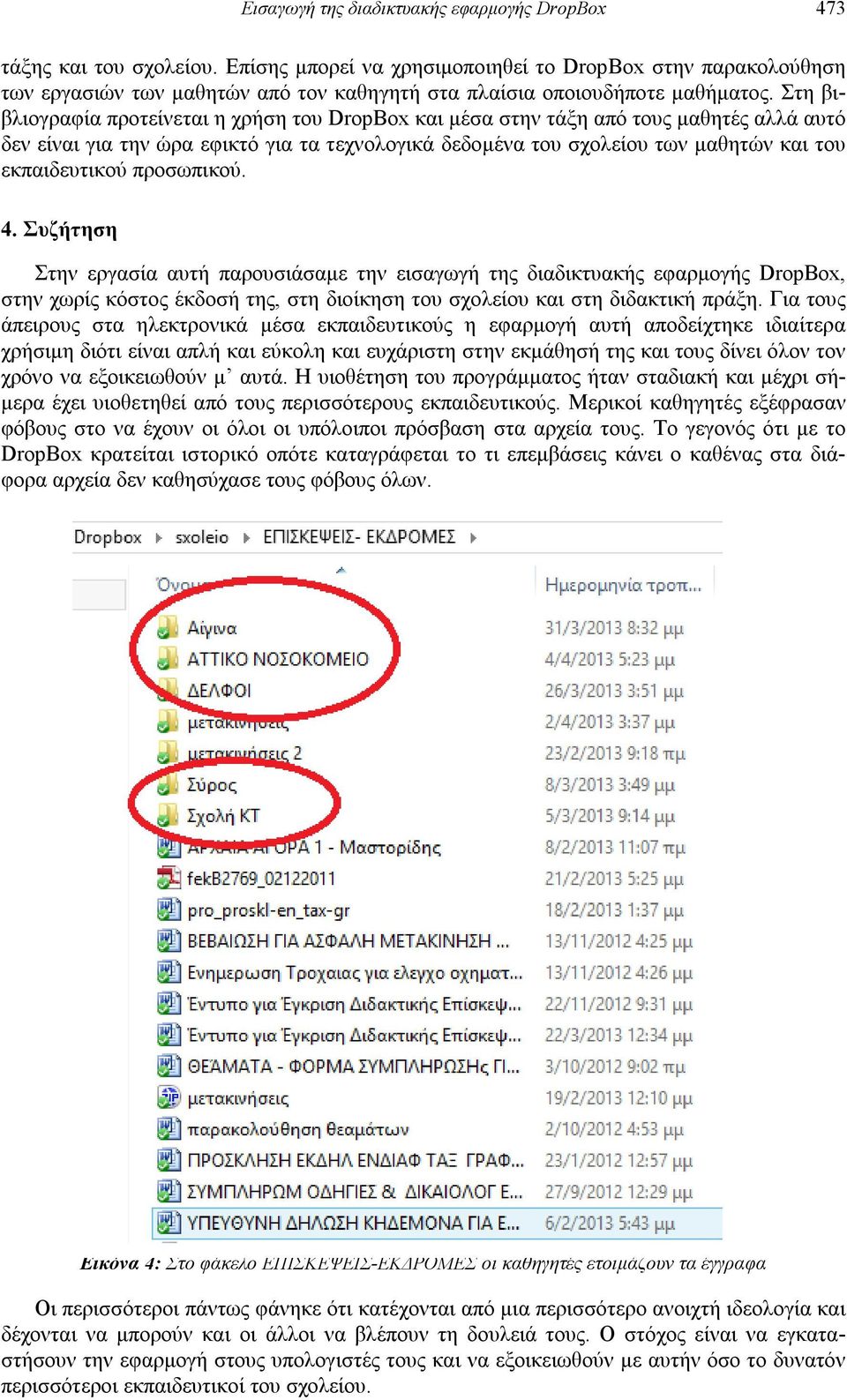Select the file name Ενημερωση Τροχαιας για ελεγχο οχηματ...

tap(355, 973)
